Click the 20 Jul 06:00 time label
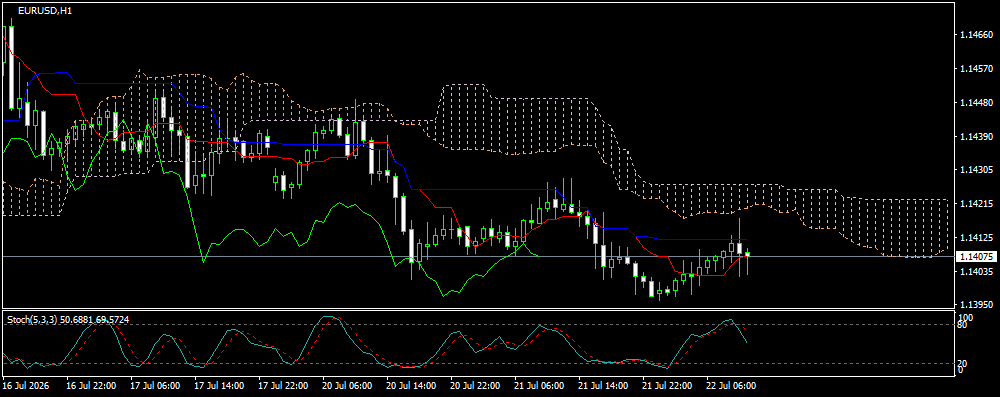1000x397 pixels. click(348, 386)
